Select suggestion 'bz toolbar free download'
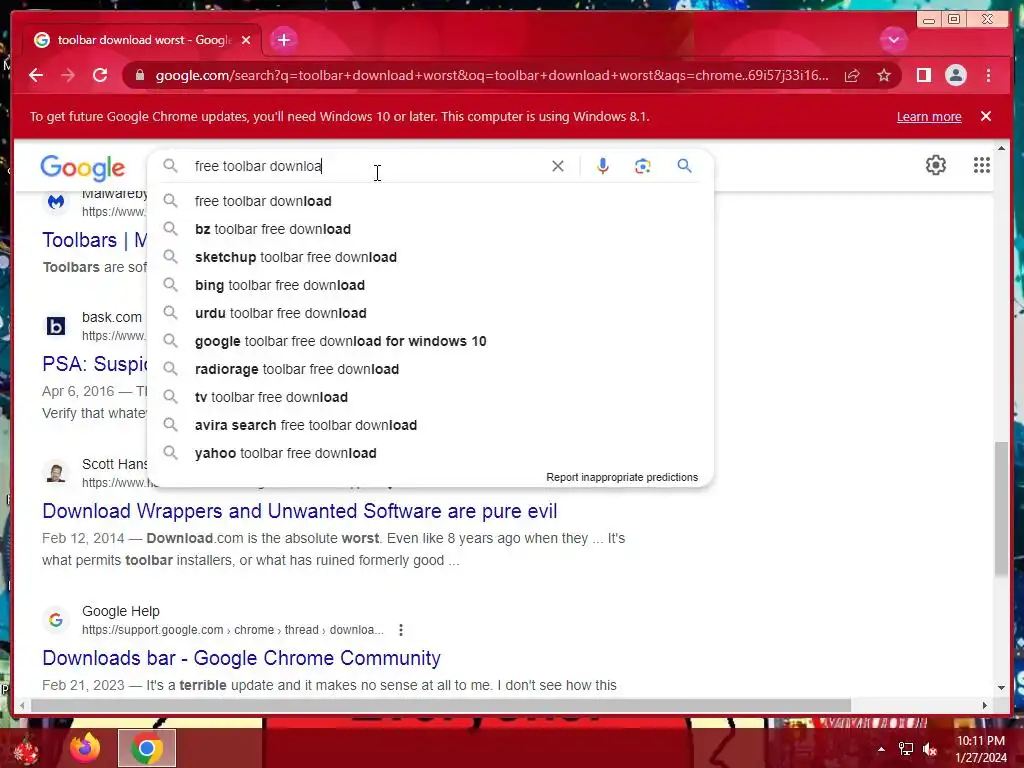This screenshot has width=1024, height=768. [431, 229]
